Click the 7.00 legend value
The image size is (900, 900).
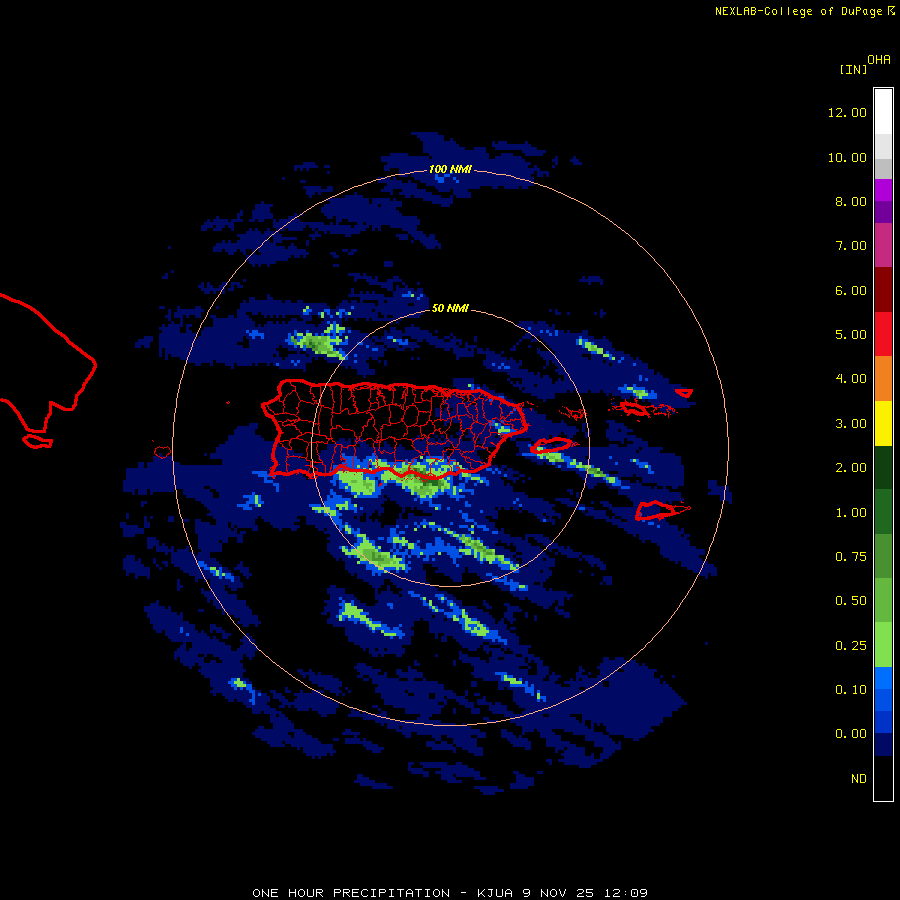coord(851,246)
